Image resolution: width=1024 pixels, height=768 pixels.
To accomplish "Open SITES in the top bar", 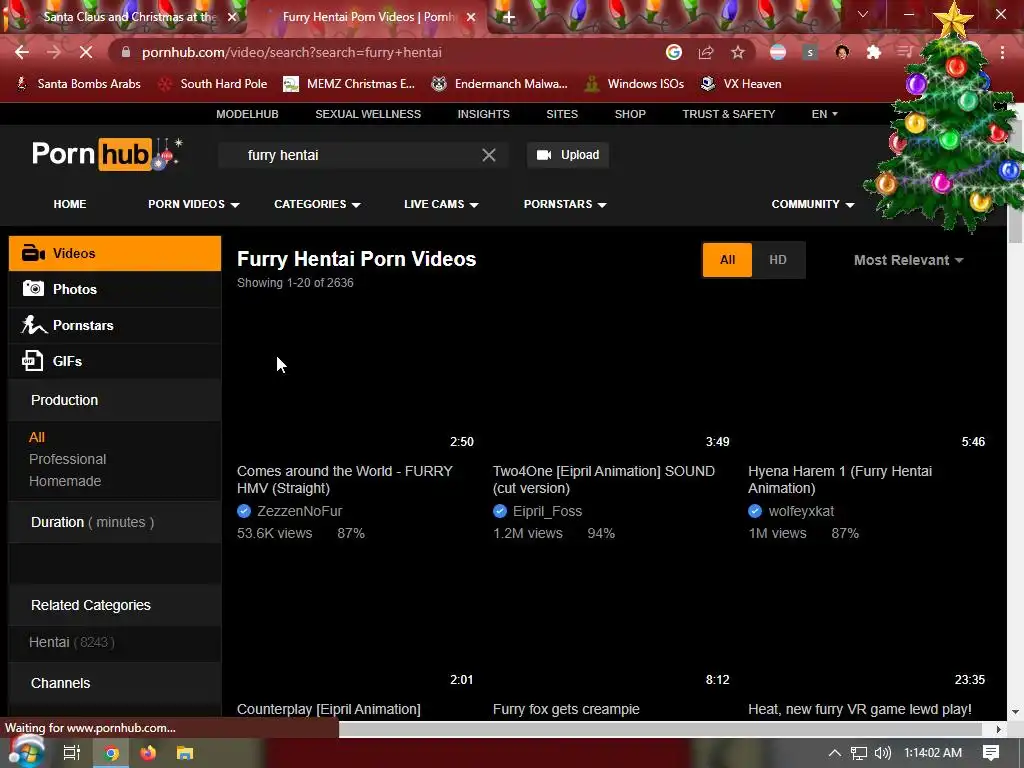I will click(x=562, y=114).
